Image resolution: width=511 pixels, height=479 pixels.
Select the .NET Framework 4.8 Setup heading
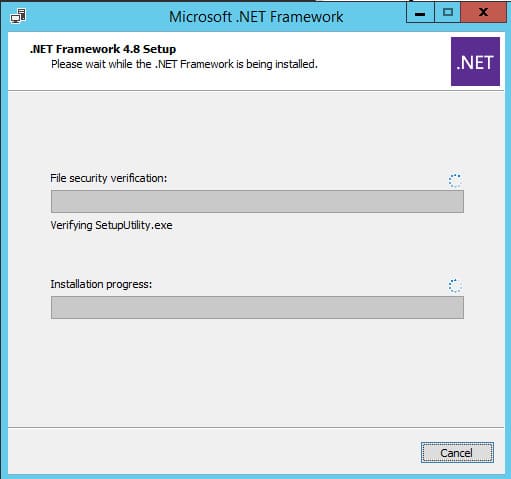coord(103,49)
